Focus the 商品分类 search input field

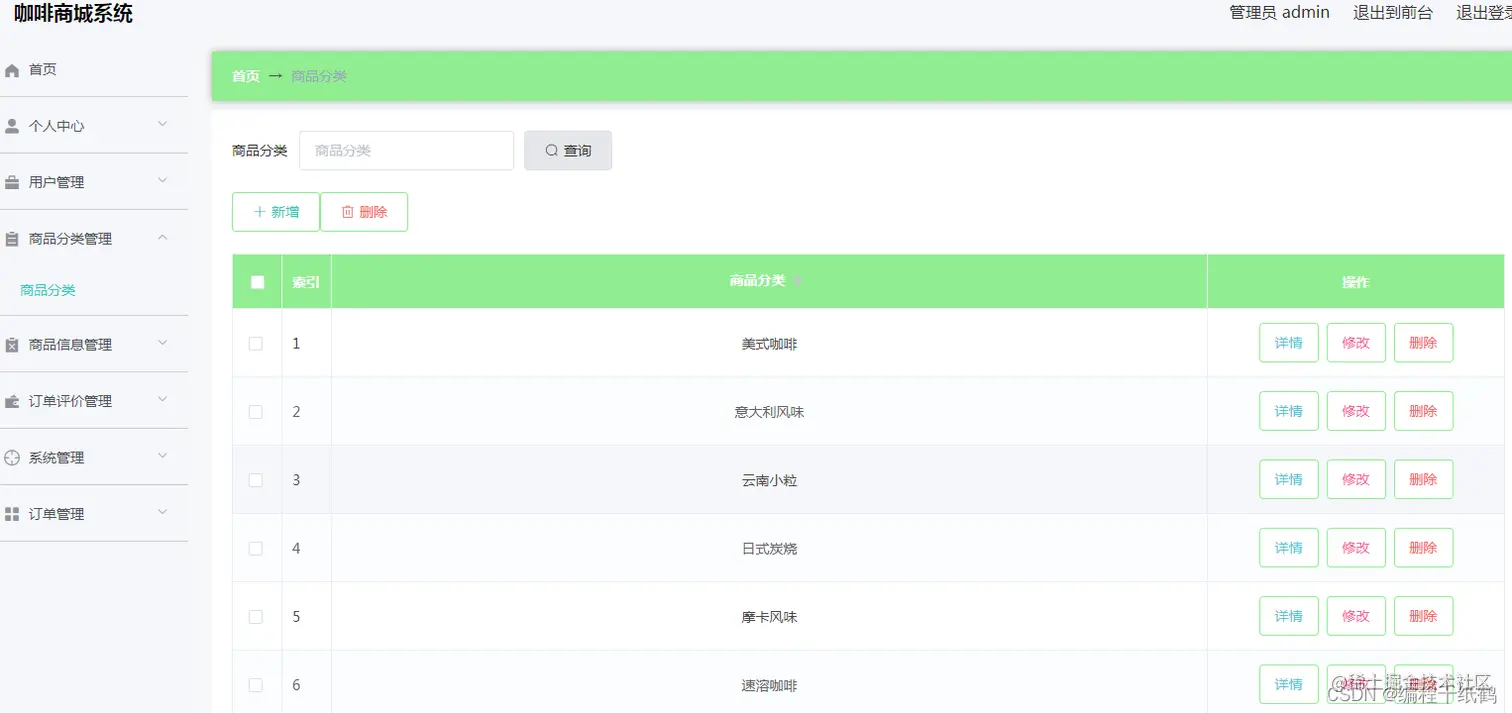[407, 151]
